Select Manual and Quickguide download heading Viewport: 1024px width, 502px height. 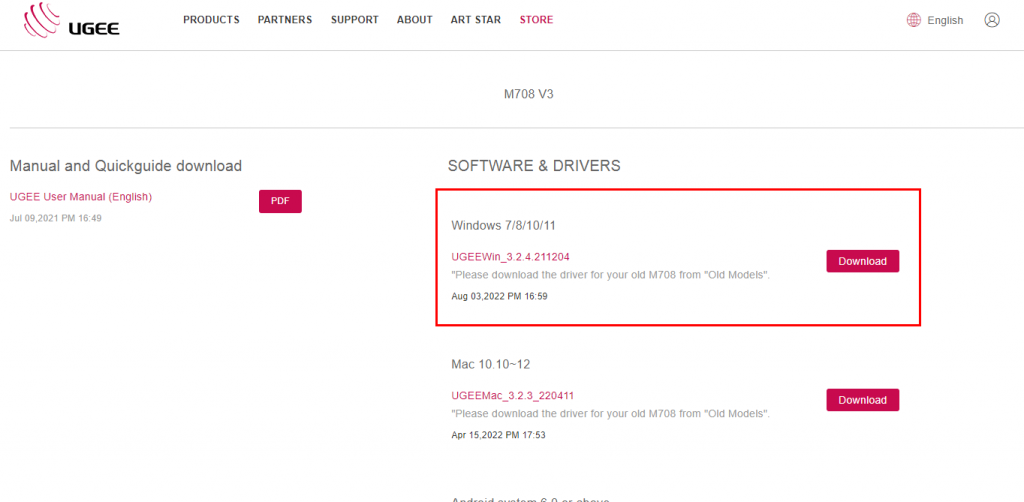(126, 166)
